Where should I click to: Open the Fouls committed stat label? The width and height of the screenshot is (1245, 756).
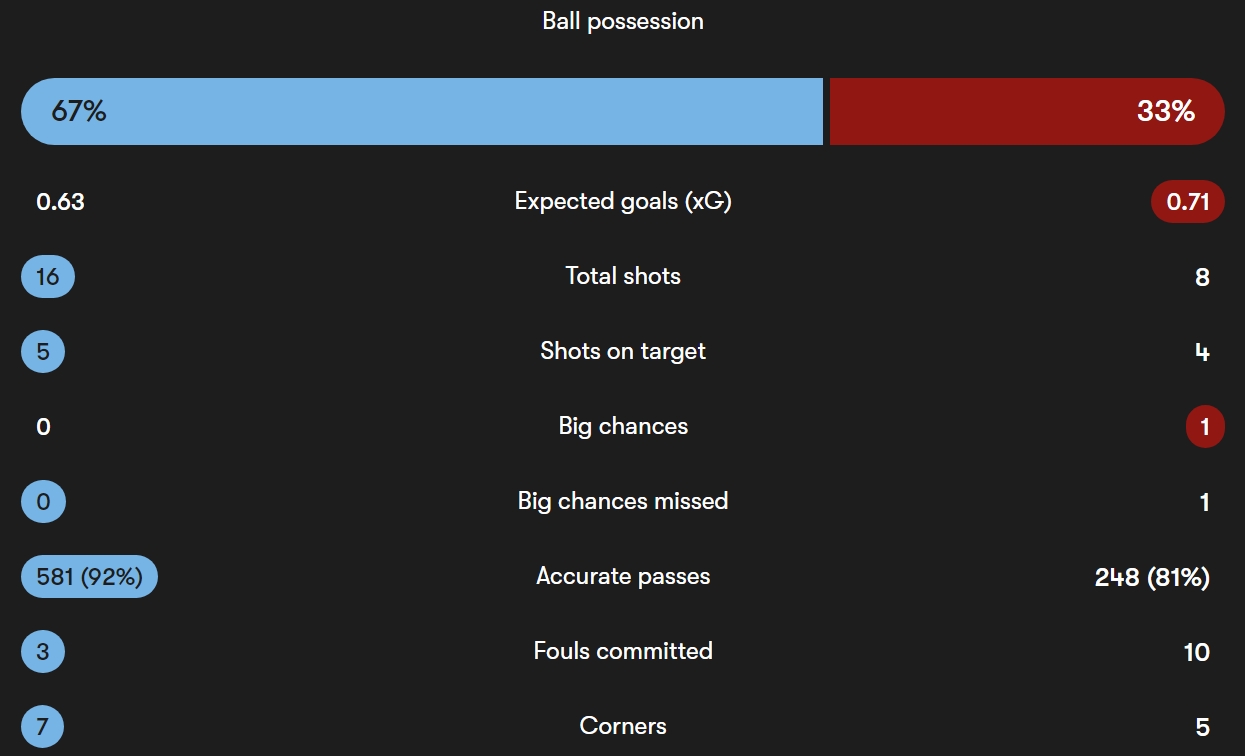coord(623,651)
